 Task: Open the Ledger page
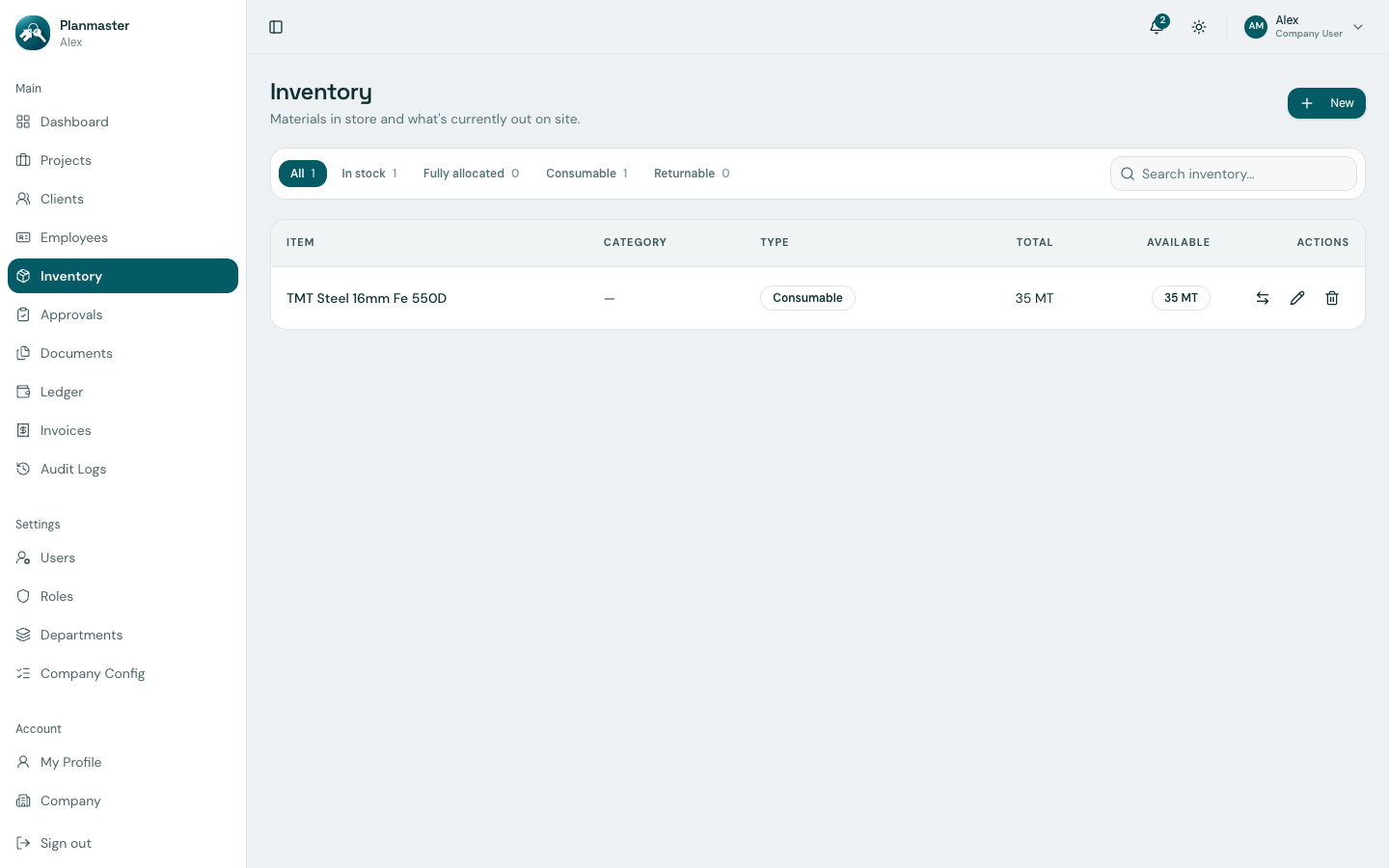[123, 392]
